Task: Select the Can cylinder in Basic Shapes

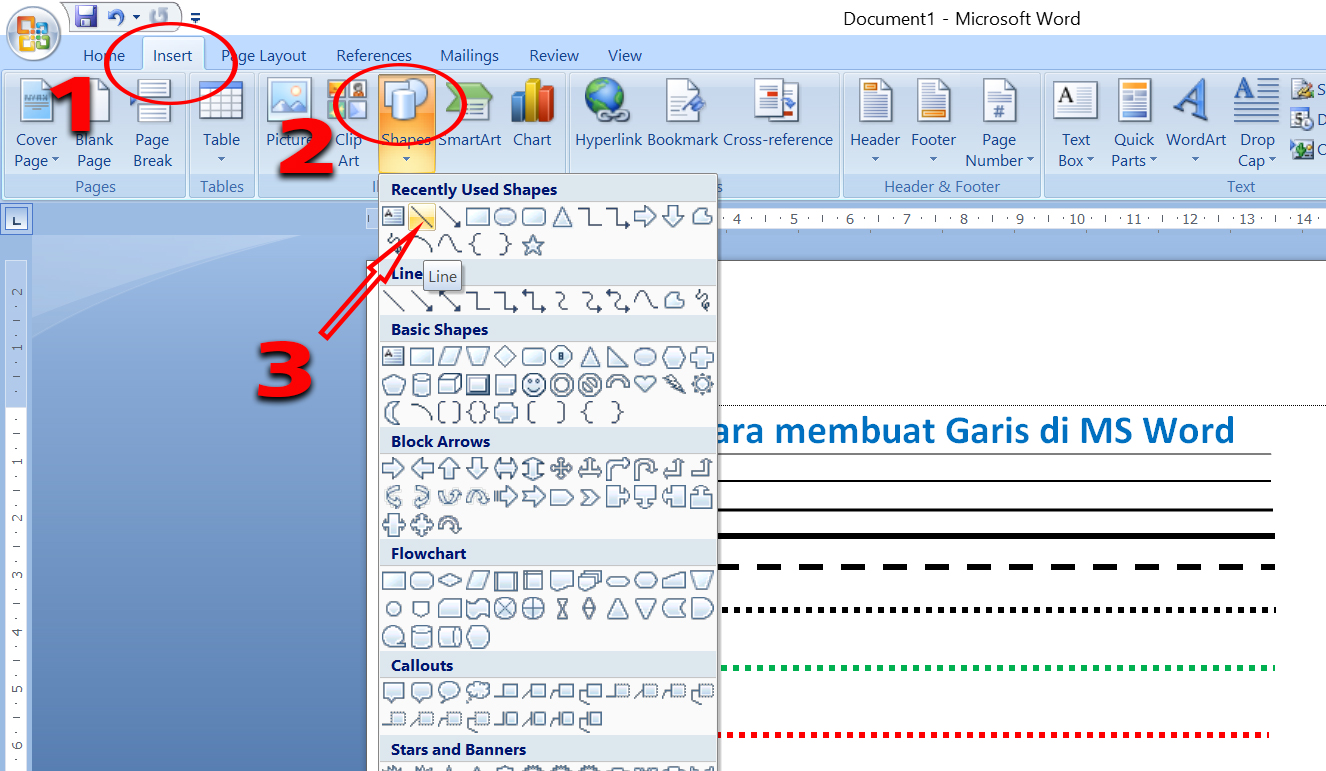Action: pyautogui.click(x=422, y=384)
